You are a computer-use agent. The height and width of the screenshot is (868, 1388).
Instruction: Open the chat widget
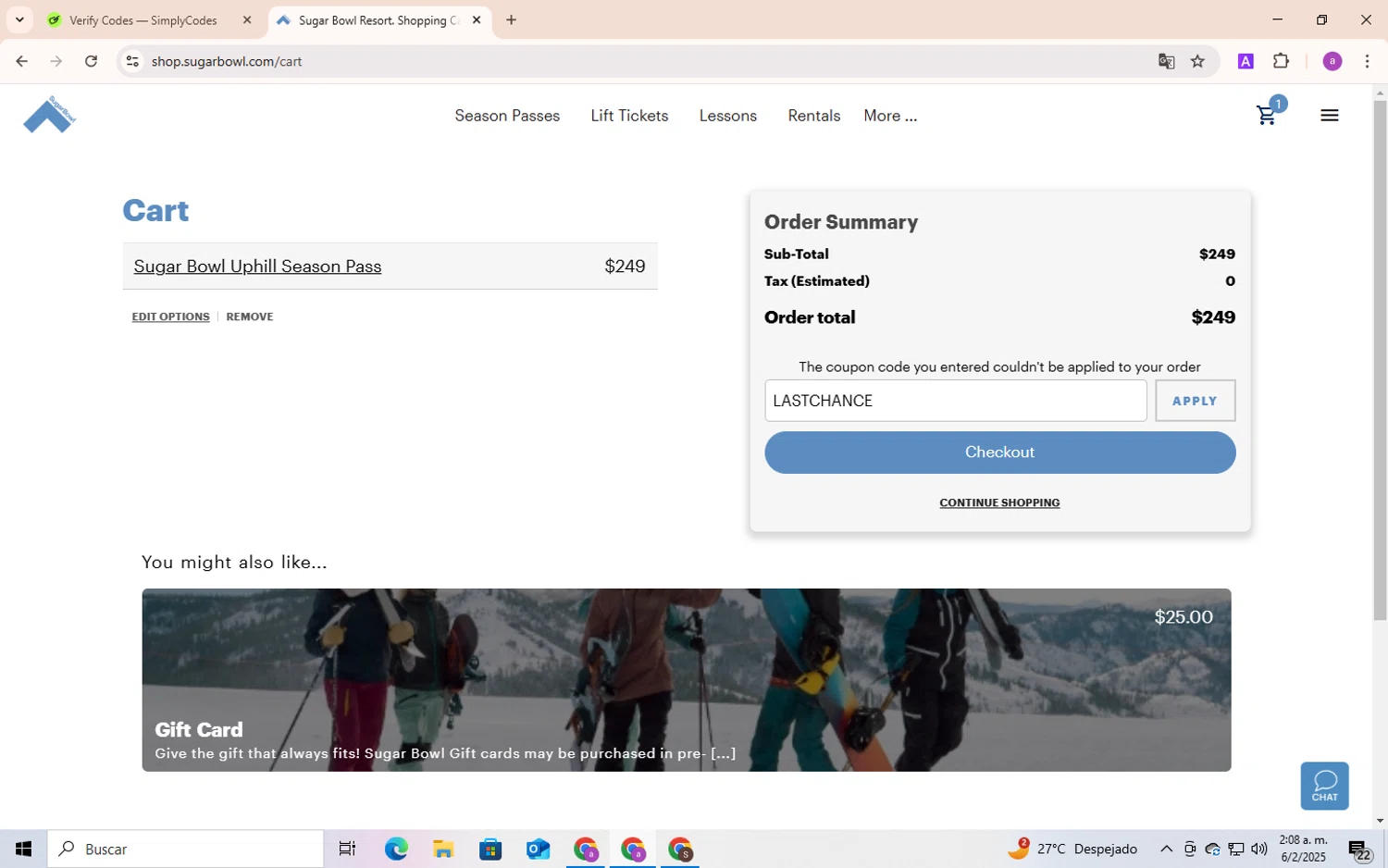point(1324,786)
